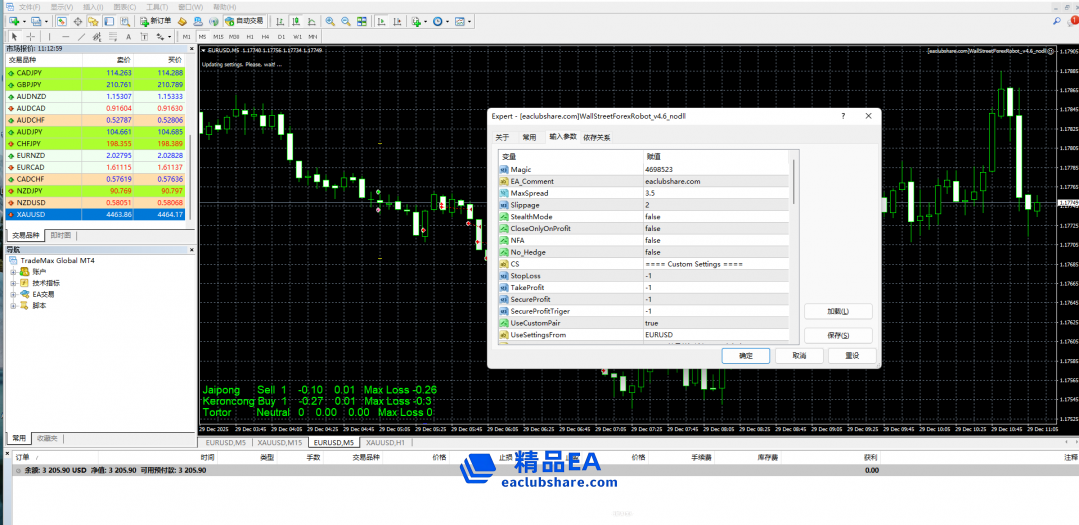Expand the 技术指标 (Indicators) tree node
1079x525 pixels.
coord(14,283)
